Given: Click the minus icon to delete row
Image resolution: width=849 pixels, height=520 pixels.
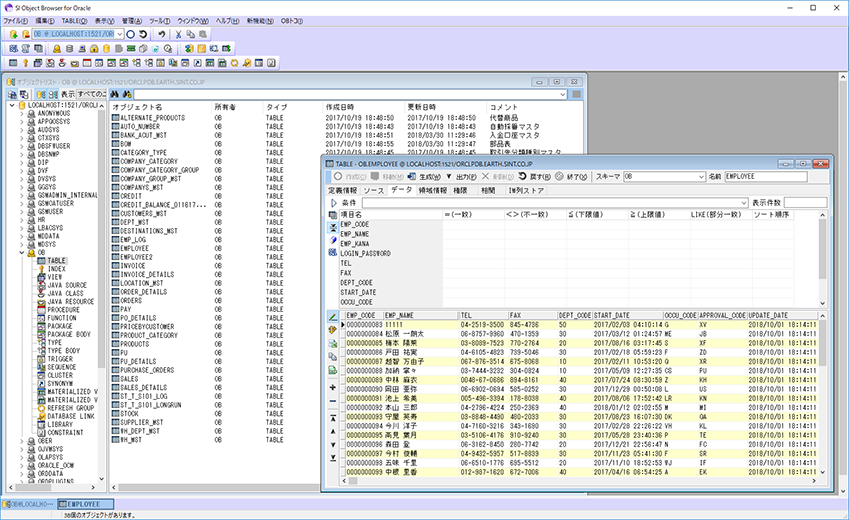Looking at the screenshot, I should tap(333, 400).
